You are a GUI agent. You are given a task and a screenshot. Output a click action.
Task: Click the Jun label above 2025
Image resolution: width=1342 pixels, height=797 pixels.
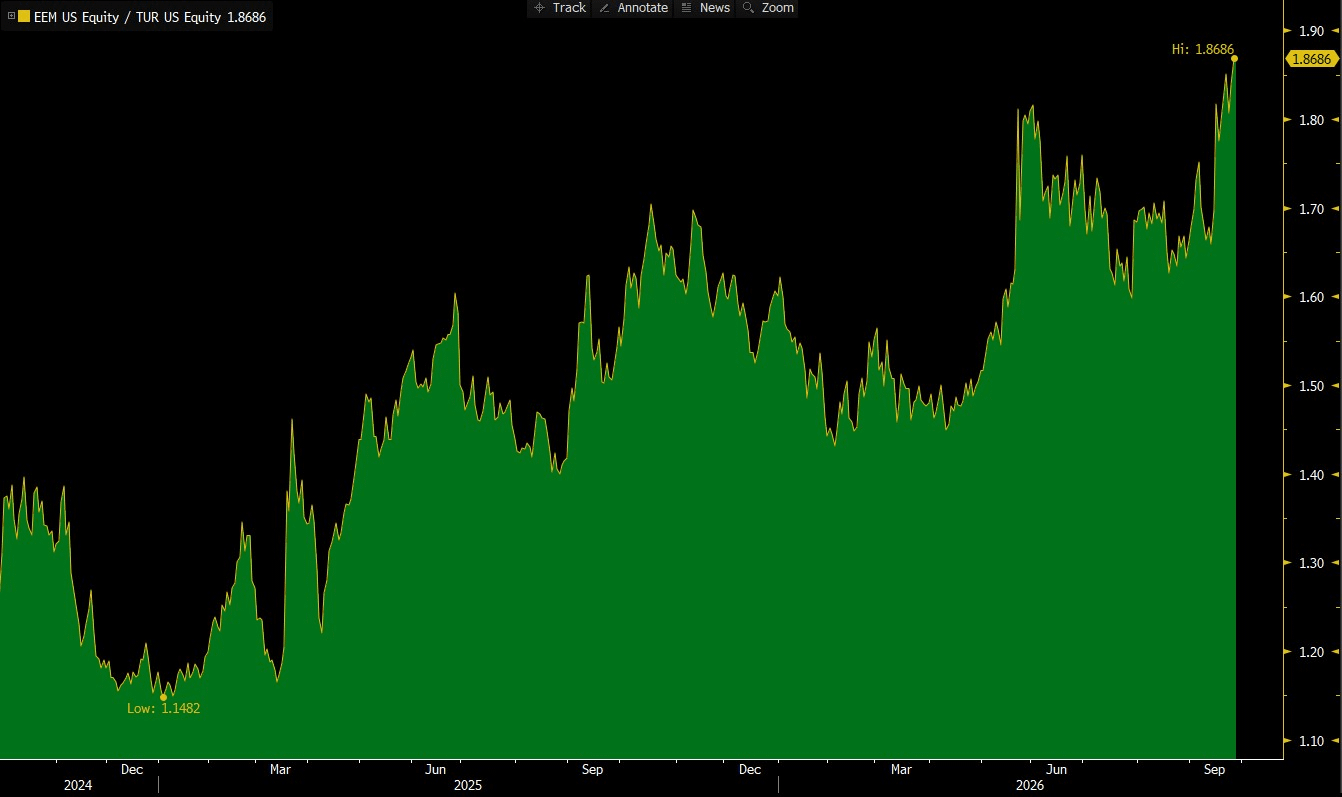point(436,770)
